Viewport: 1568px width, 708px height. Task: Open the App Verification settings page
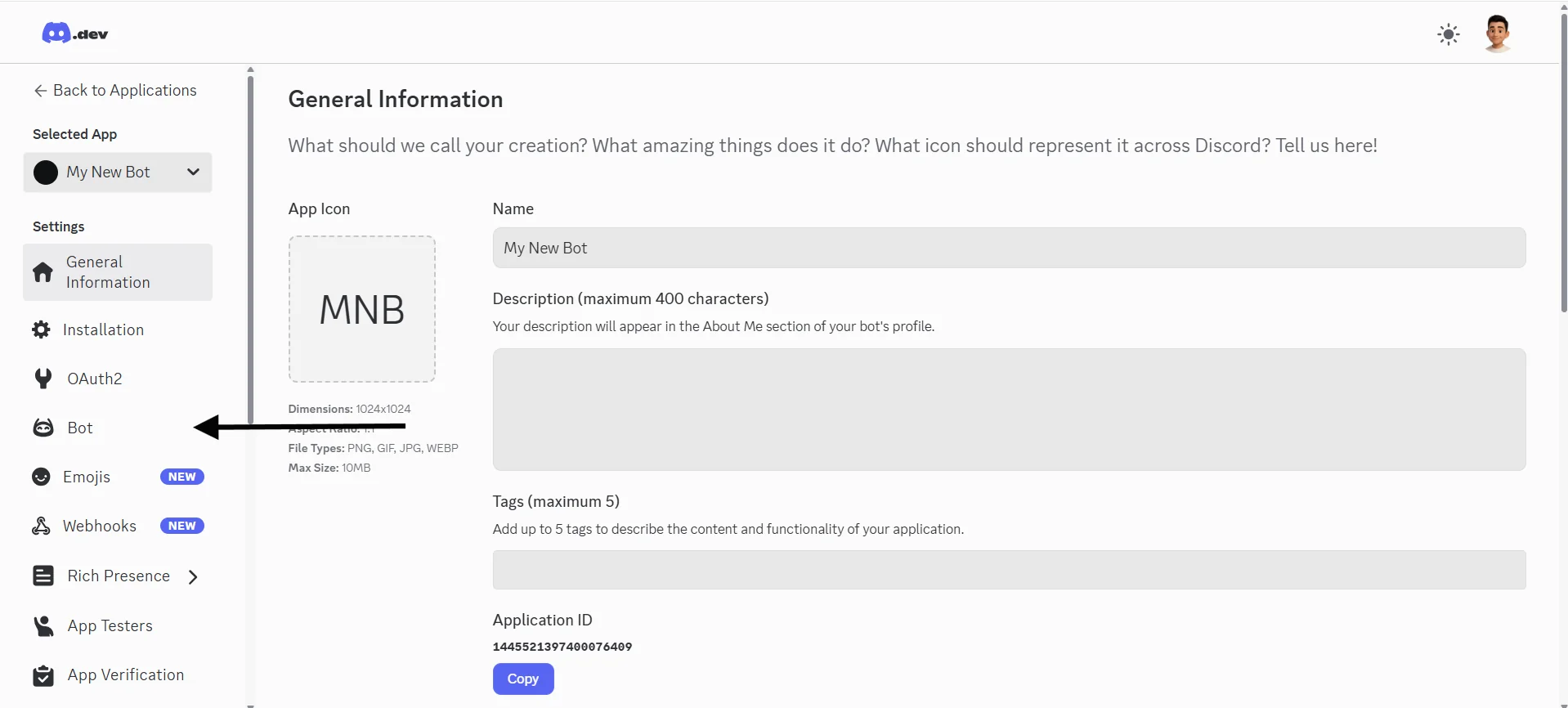(x=125, y=675)
